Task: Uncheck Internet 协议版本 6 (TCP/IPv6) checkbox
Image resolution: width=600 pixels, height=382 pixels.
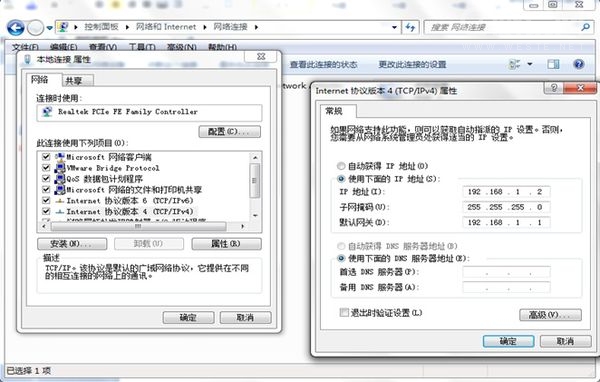Action: [x=46, y=200]
